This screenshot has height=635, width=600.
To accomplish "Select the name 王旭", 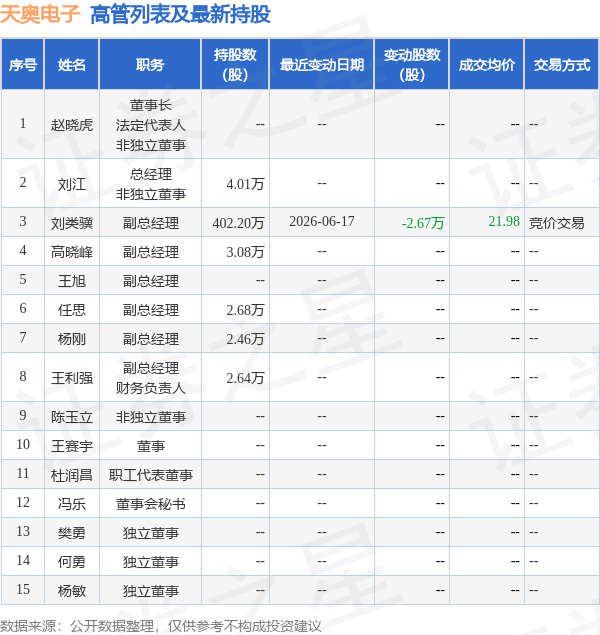I will click(72, 281).
